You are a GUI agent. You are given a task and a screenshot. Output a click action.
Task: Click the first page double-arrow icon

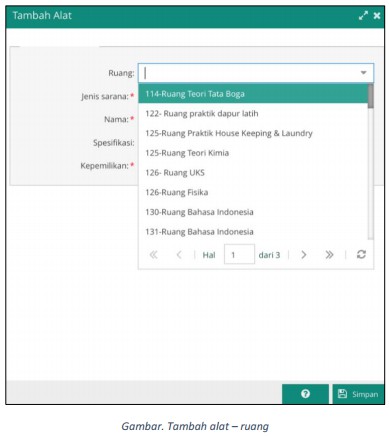click(153, 255)
